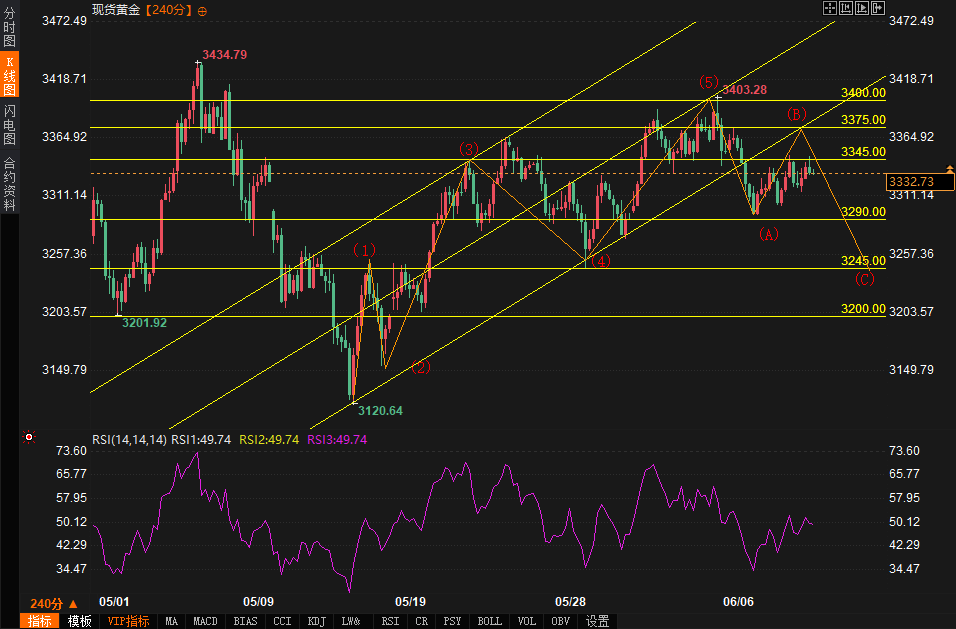Select the 3400.00 horizontal line label
This screenshot has width=956, height=629.
(863, 93)
